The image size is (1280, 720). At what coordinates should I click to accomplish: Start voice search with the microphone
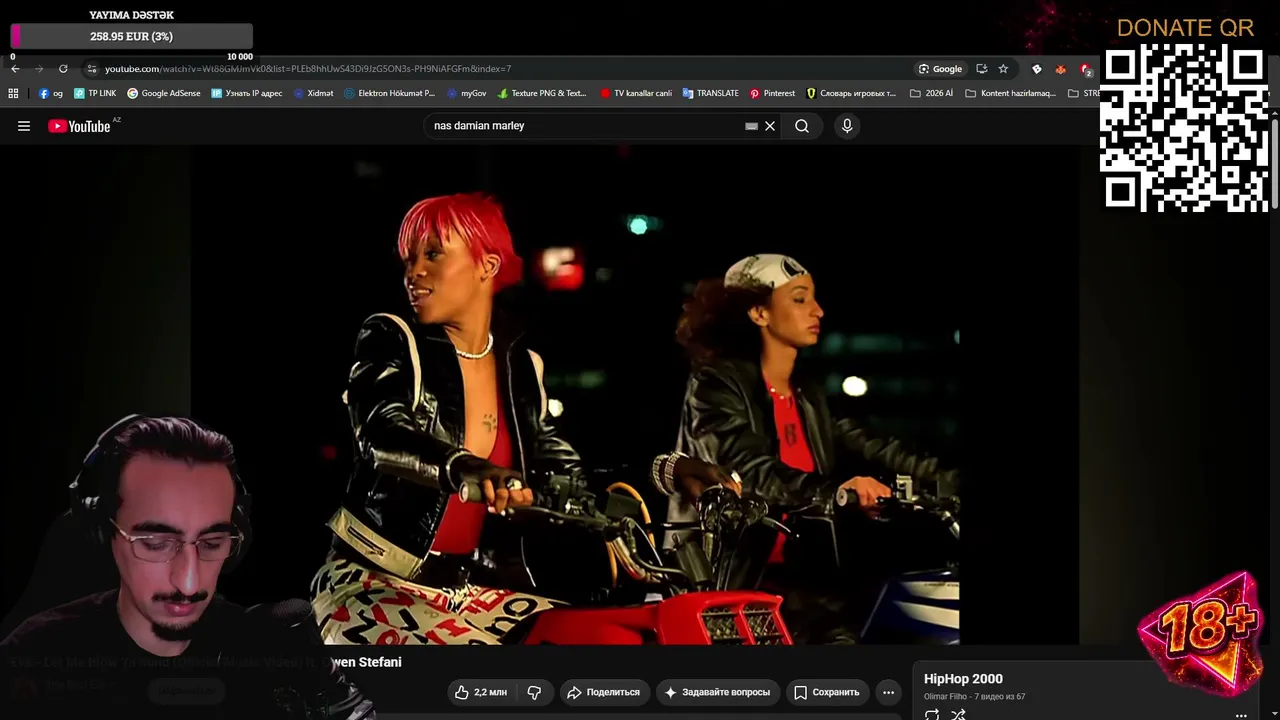click(x=847, y=126)
